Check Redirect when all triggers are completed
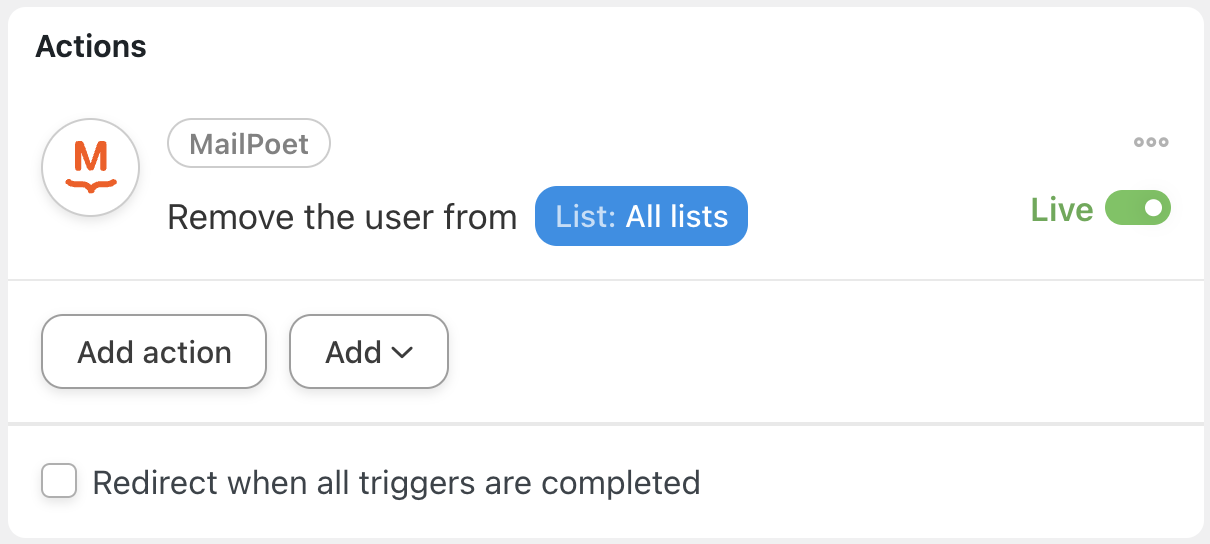The width and height of the screenshot is (1210, 544). click(x=59, y=481)
